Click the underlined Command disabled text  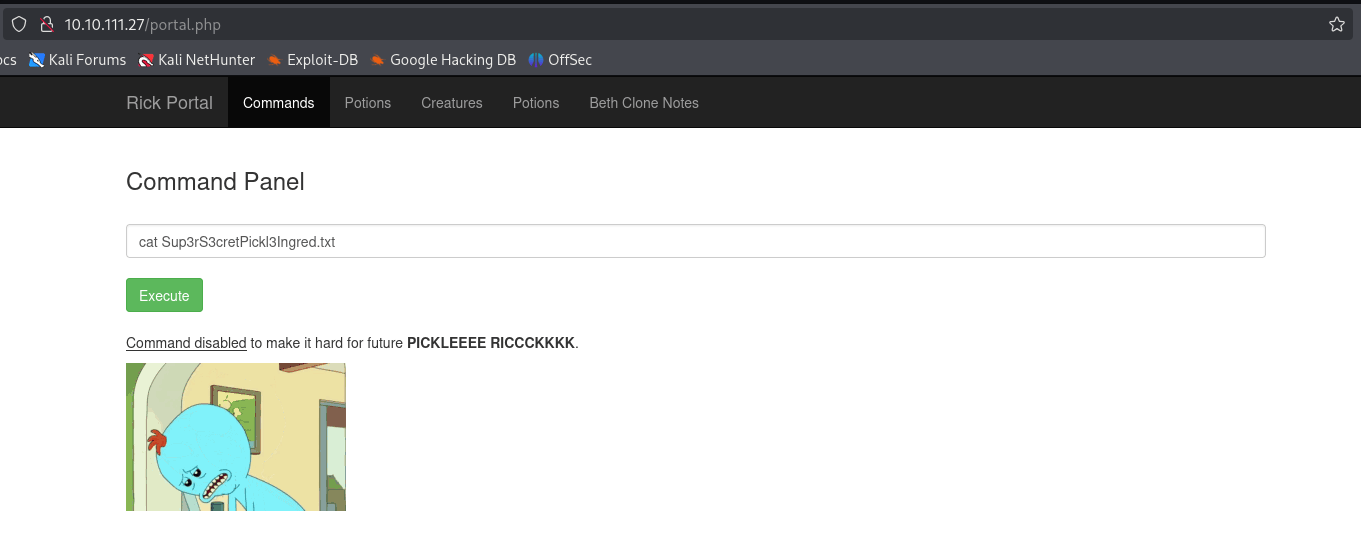point(186,343)
